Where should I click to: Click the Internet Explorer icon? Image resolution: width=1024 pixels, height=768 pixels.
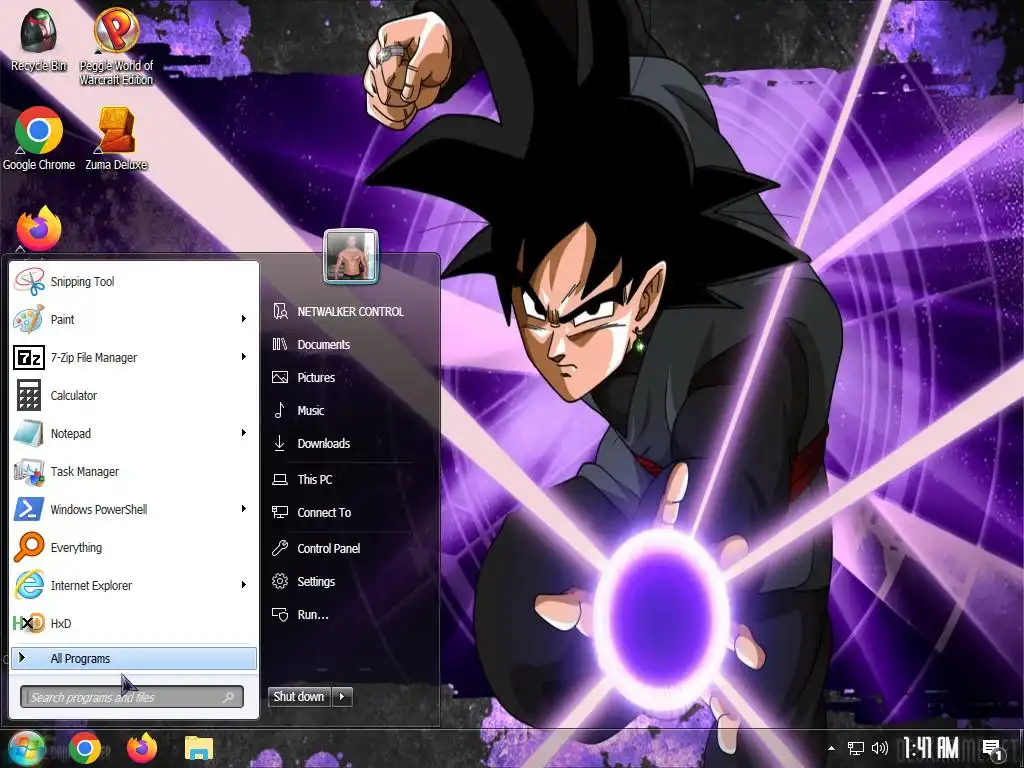tap(29, 585)
